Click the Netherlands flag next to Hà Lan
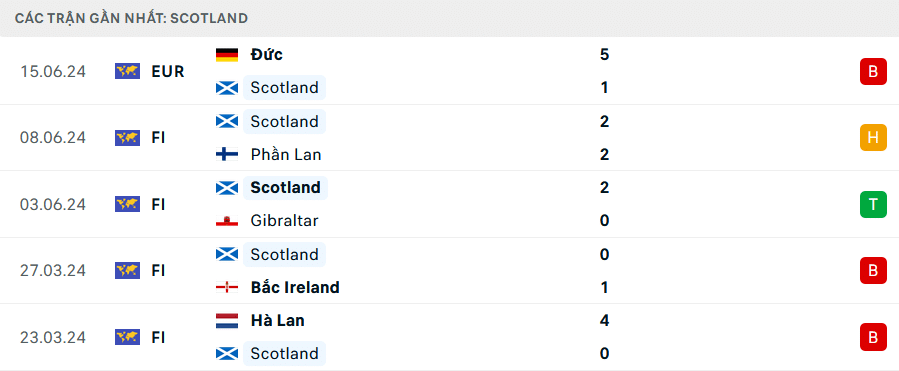899x371 pixels. coord(226,321)
